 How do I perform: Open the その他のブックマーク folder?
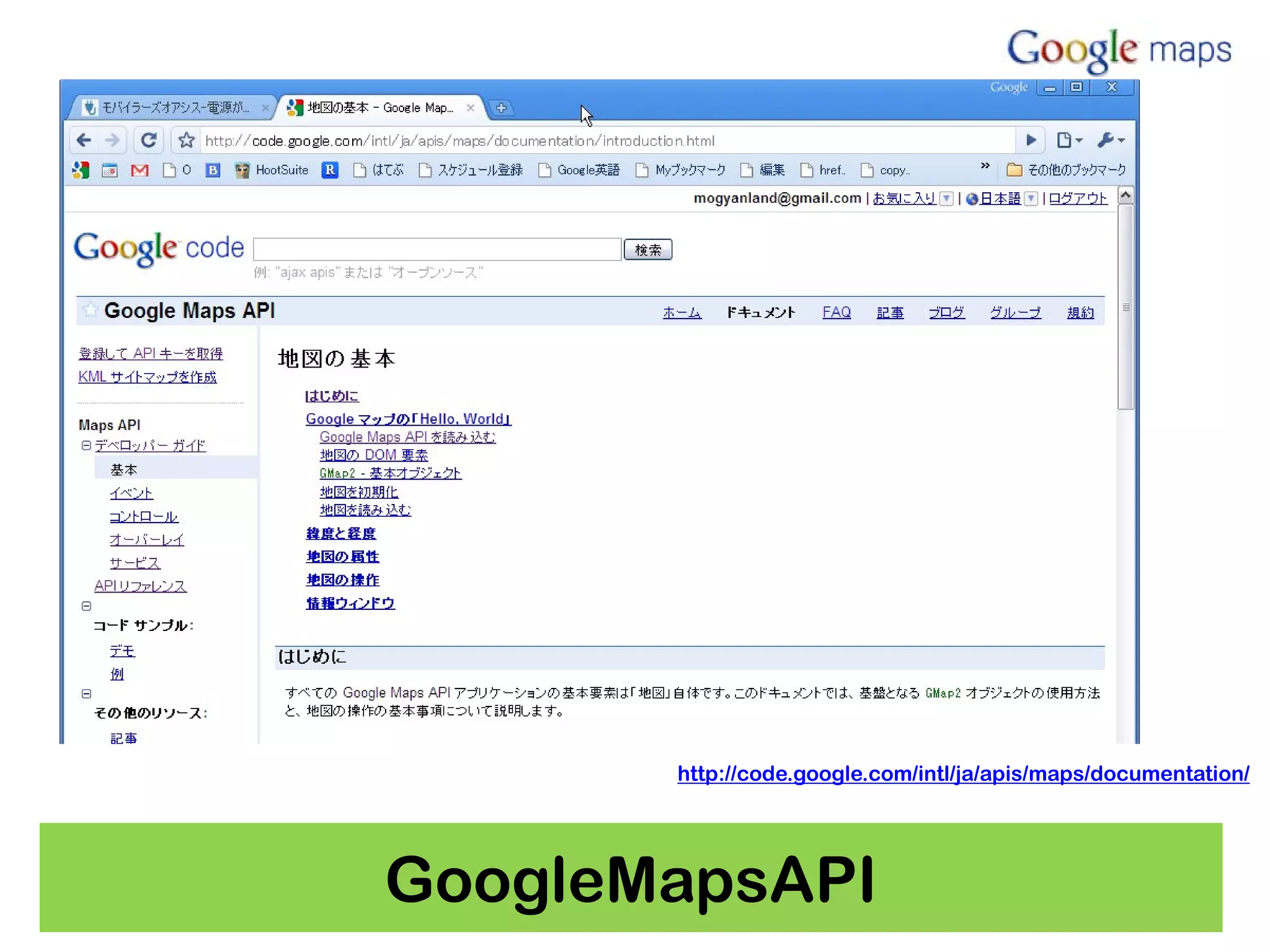(1066, 170)
